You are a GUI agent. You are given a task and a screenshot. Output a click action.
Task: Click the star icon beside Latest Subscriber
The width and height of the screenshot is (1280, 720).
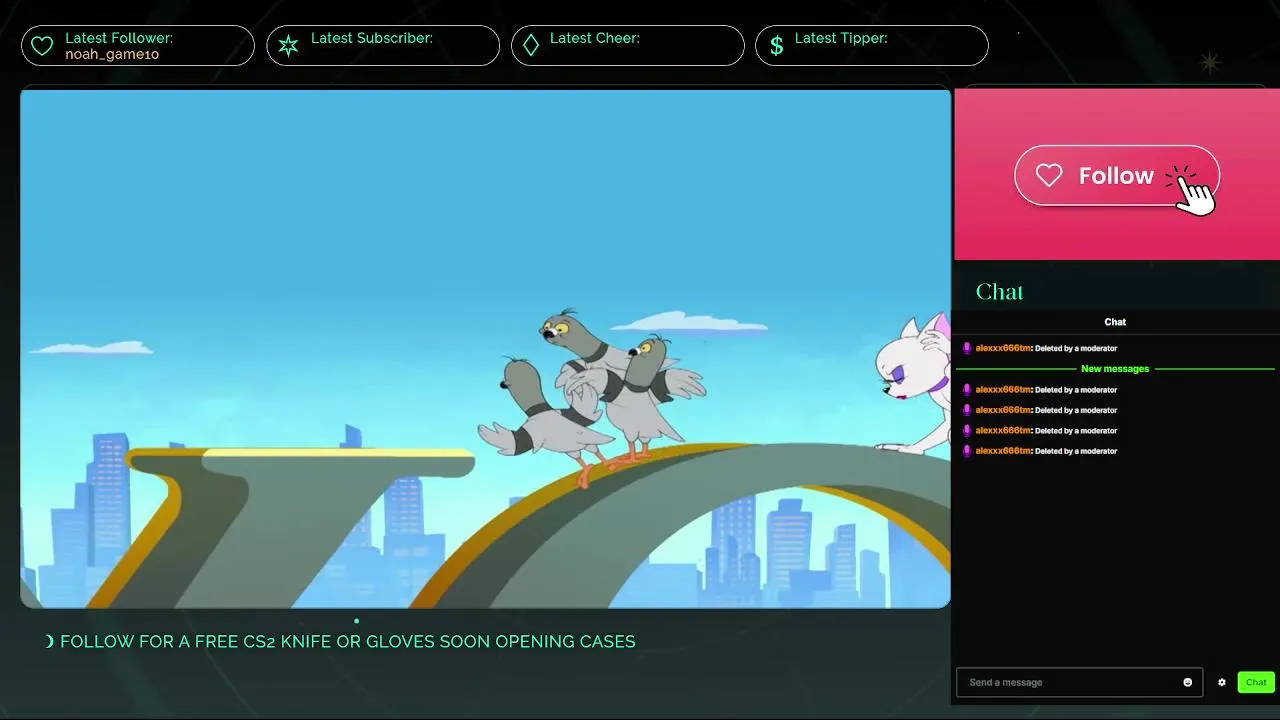pyautogui.click(x=288, y=46)
